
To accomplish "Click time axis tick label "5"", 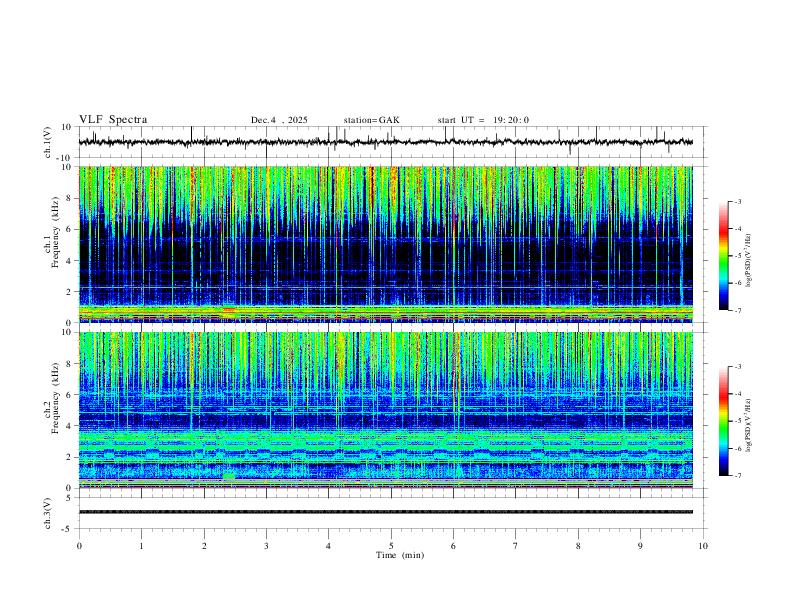I will pos(391,546).
